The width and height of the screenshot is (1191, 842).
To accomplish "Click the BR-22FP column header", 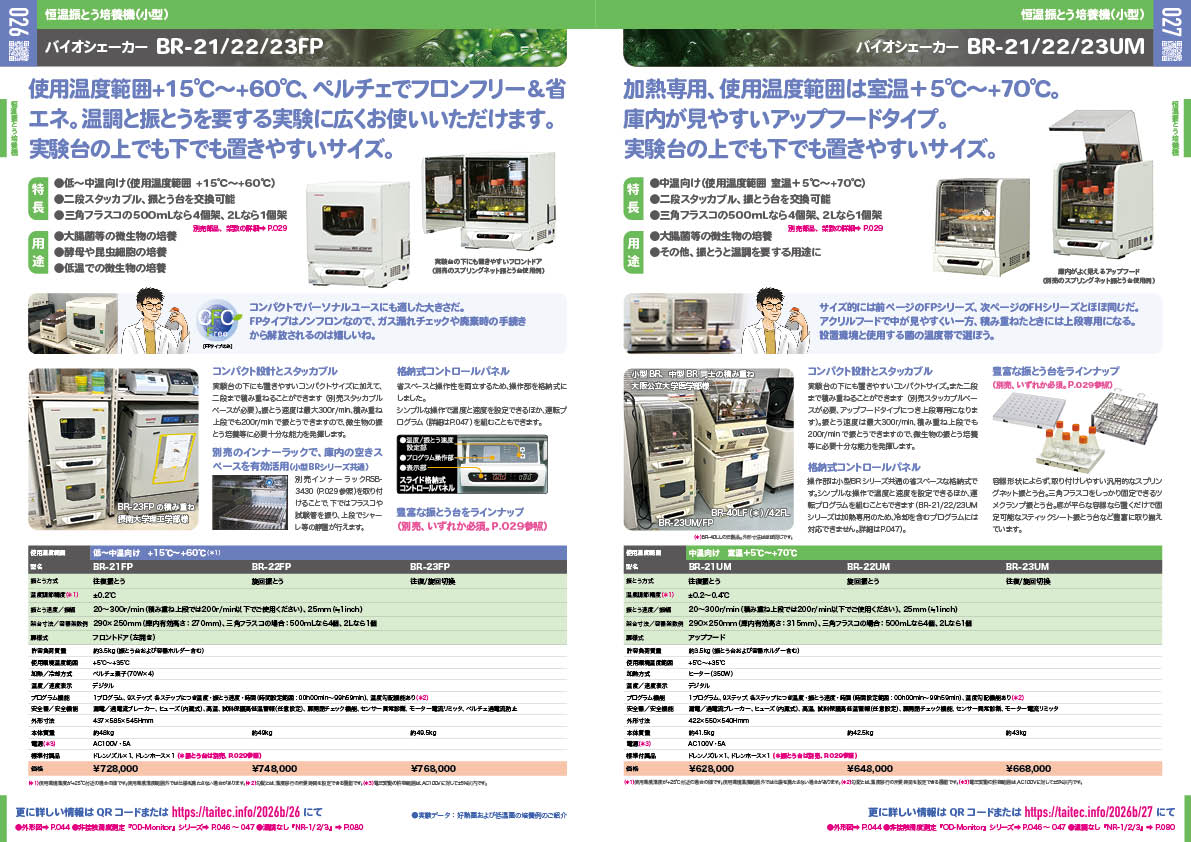I will coord(271,566).
